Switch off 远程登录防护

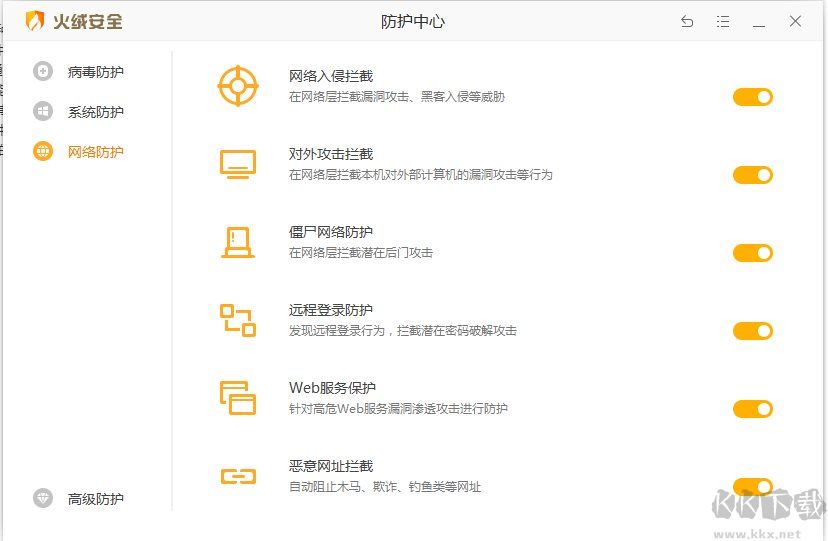[752, 331]
